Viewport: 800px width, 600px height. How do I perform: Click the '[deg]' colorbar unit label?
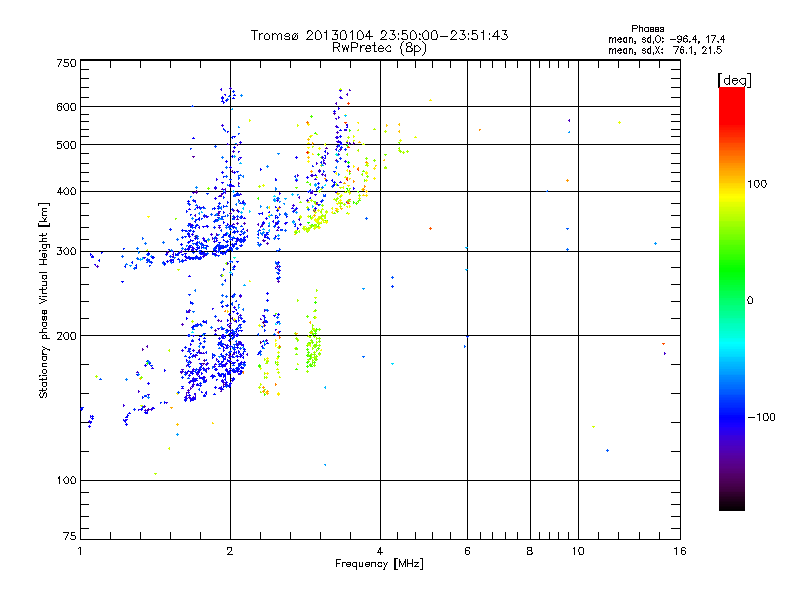[x=734, y=80]
